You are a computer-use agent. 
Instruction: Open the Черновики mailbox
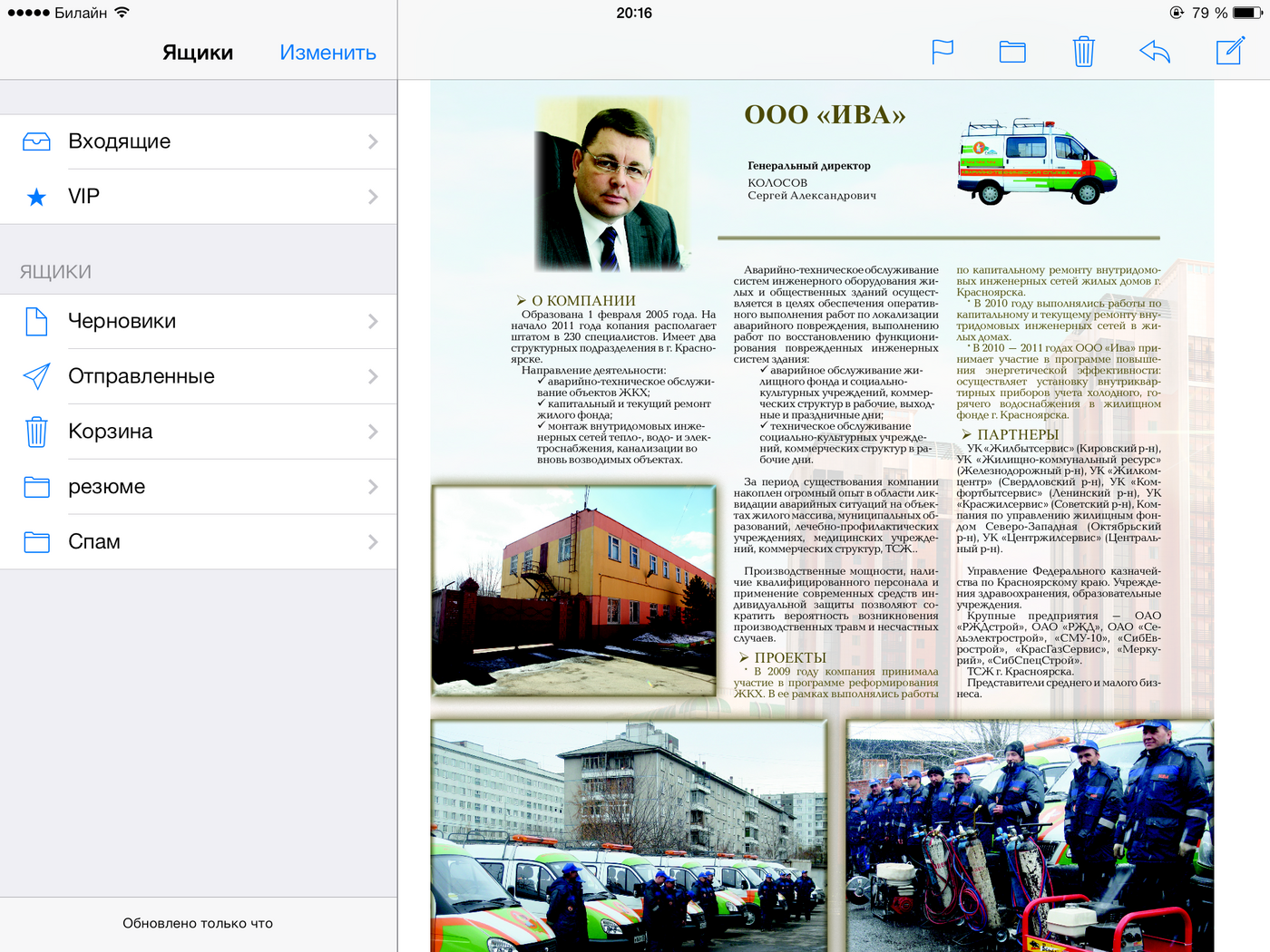(122, 321)
